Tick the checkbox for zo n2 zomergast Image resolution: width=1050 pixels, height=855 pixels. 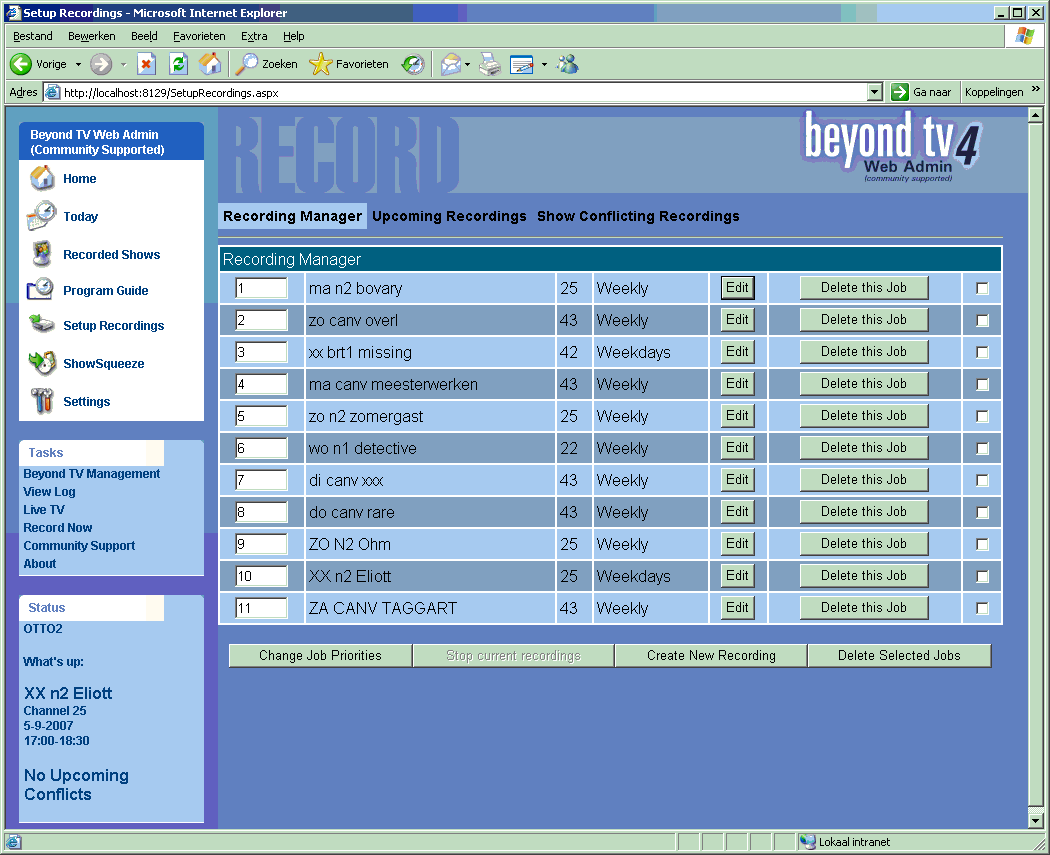pos(982,416)
